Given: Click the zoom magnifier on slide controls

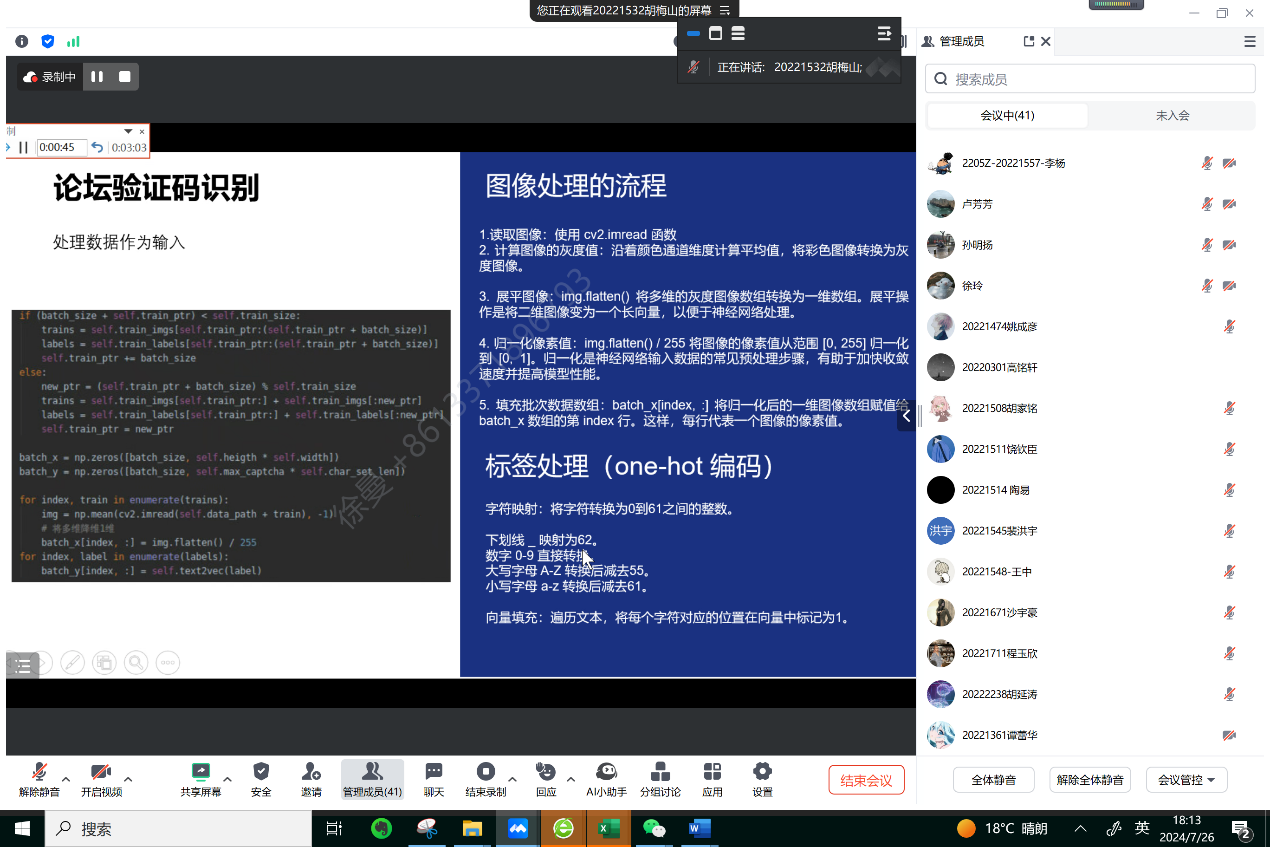Looking at the screenshot, I should [136, 662].
